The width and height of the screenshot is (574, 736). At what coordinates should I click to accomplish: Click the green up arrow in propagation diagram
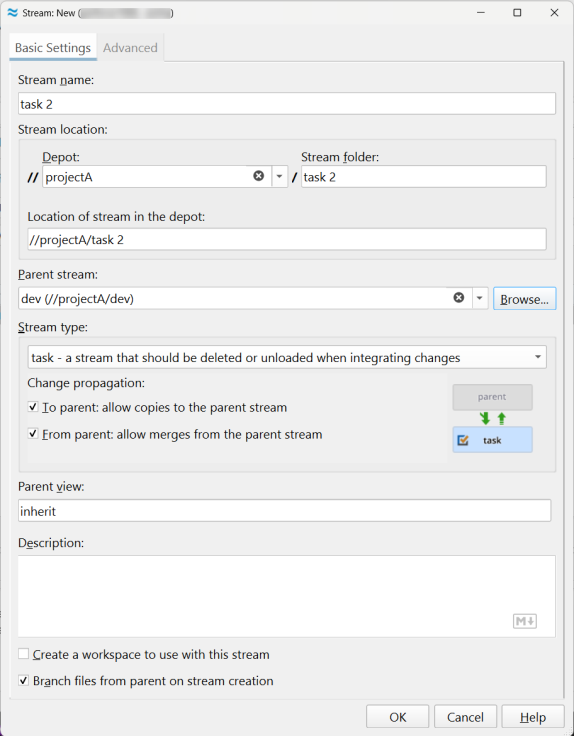tap(501, 418)
